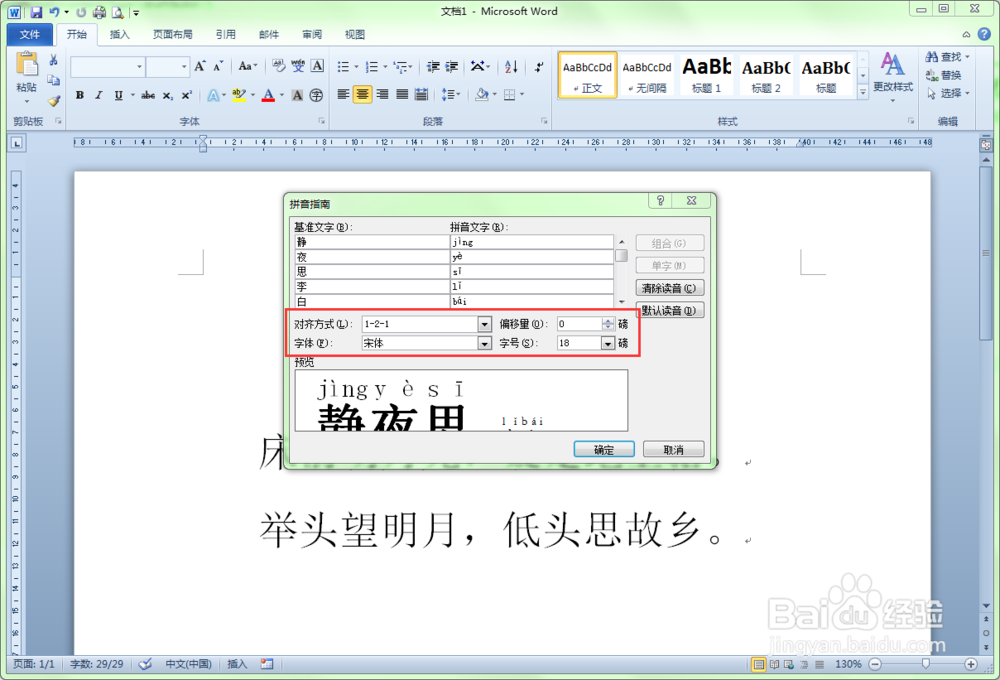Switch to the 视图 tab

coord(355,34)
